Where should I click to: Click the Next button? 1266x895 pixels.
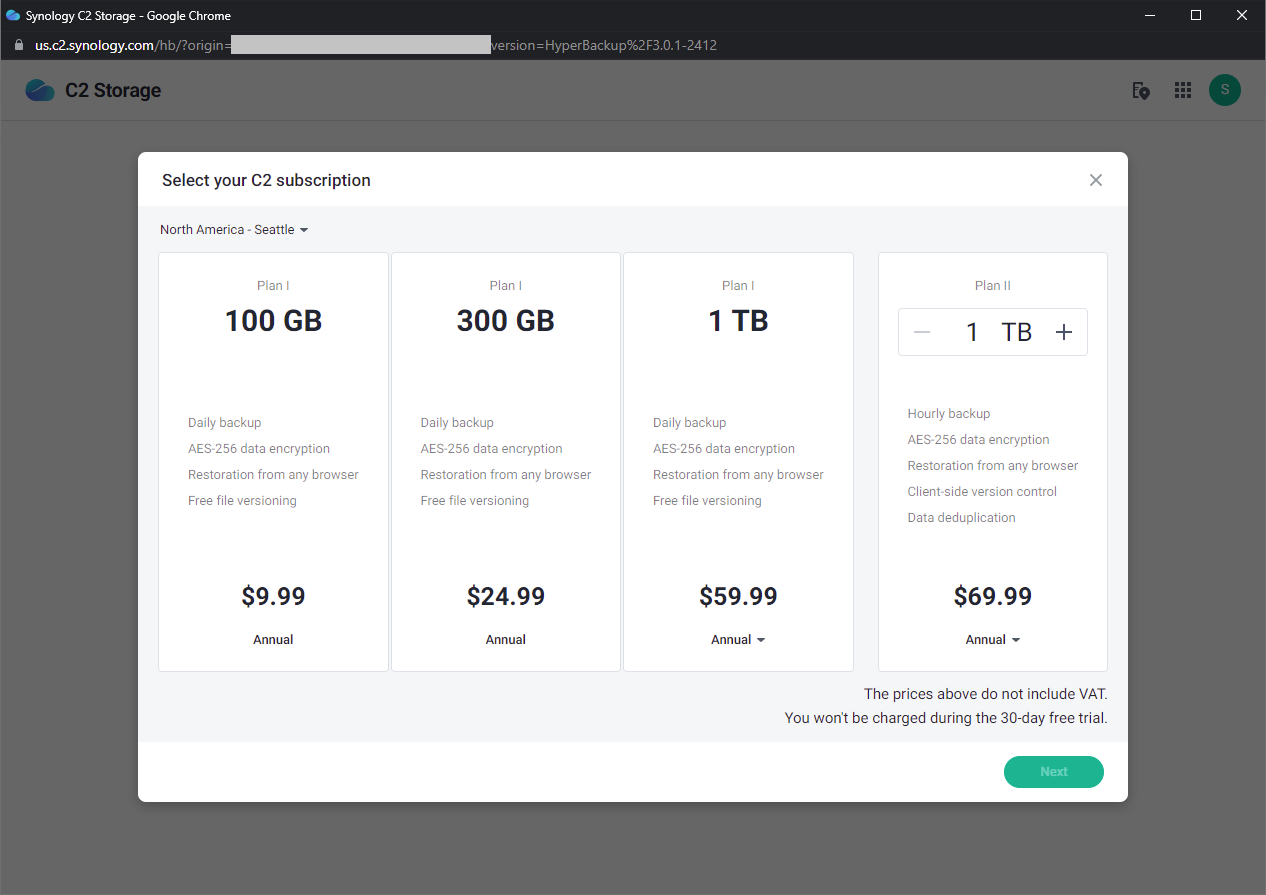pyautogui.click(x=1054, y=772)
